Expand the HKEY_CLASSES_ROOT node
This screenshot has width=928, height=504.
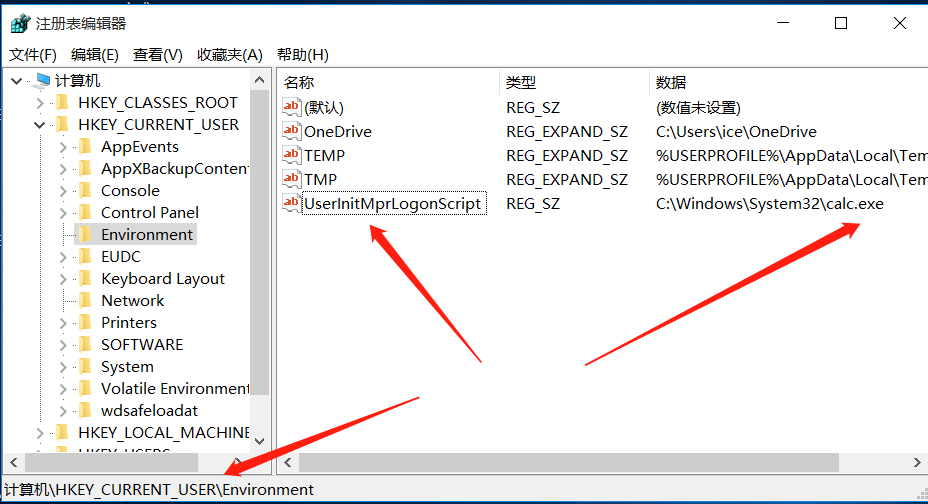[x=40, y=103]
